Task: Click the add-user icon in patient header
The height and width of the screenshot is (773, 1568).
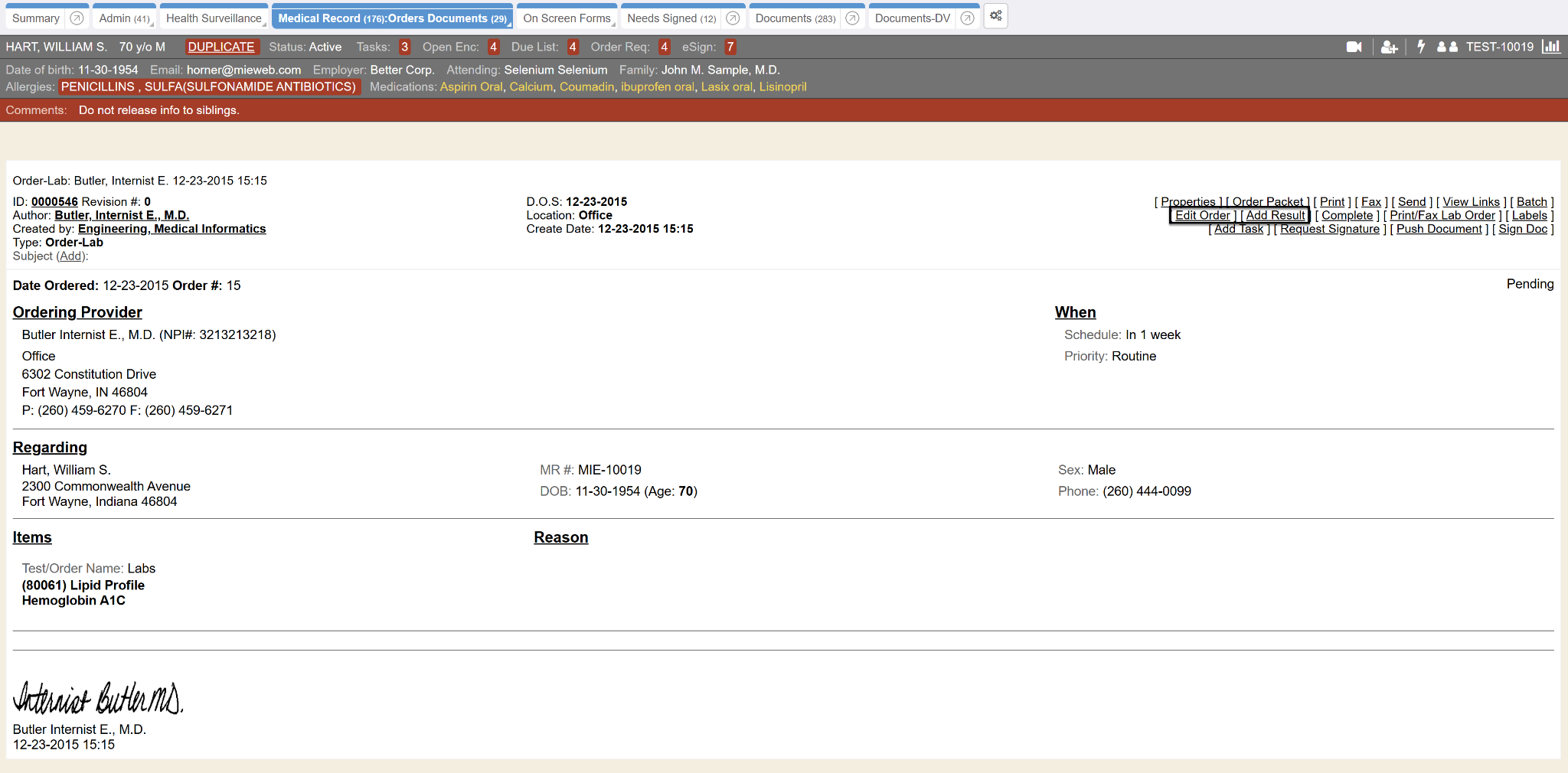Action: [x=1389, y=47]
